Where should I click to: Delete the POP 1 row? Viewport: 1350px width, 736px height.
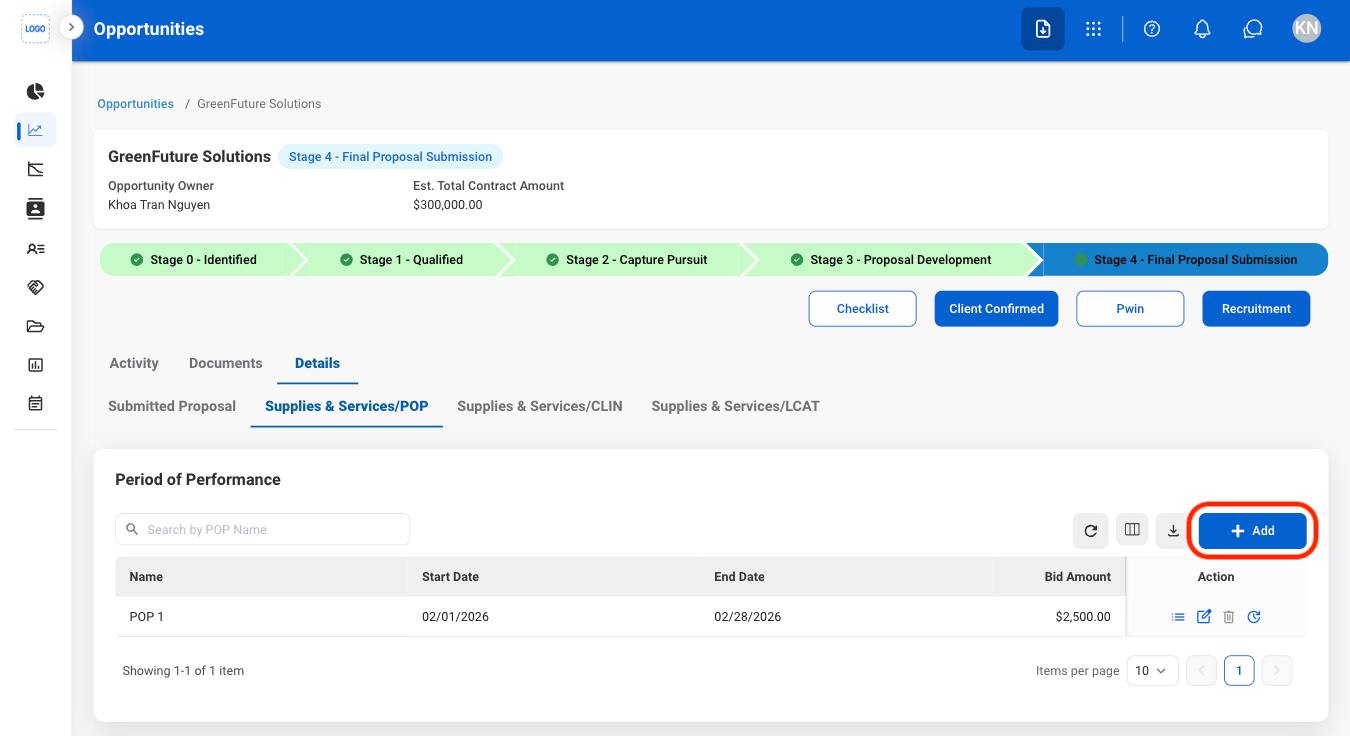point(1229,617)
